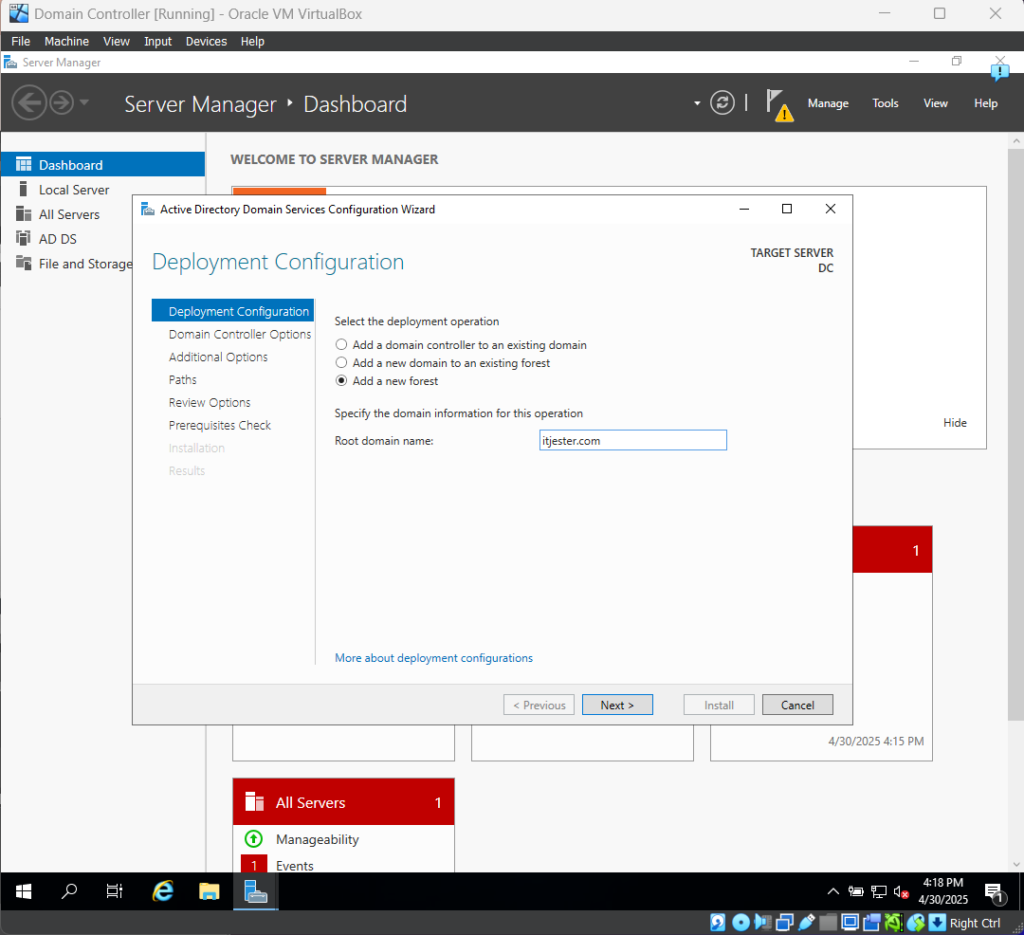Go to Domain Controller Options step
This screenshot has width=1024, height=935.
[x=240, y=334]
